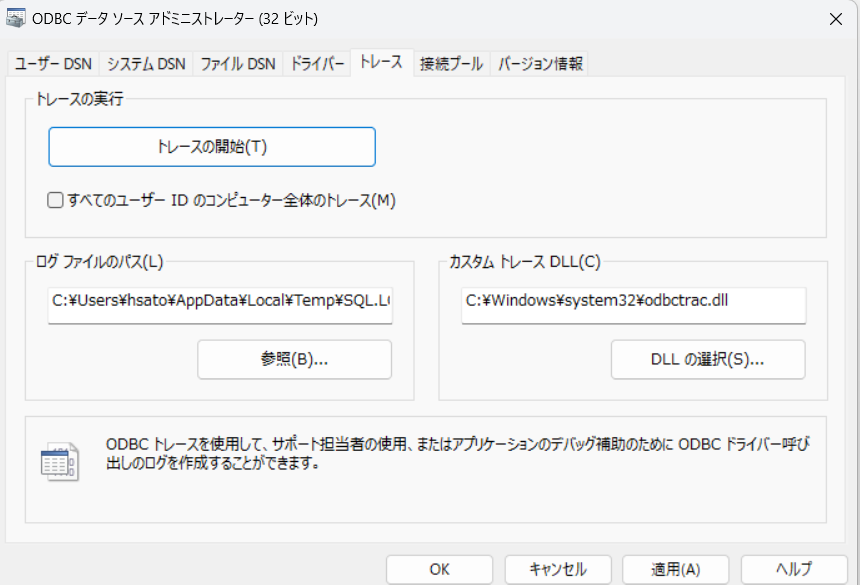
Task: Select the トレース tab
Action: (381, 62)
